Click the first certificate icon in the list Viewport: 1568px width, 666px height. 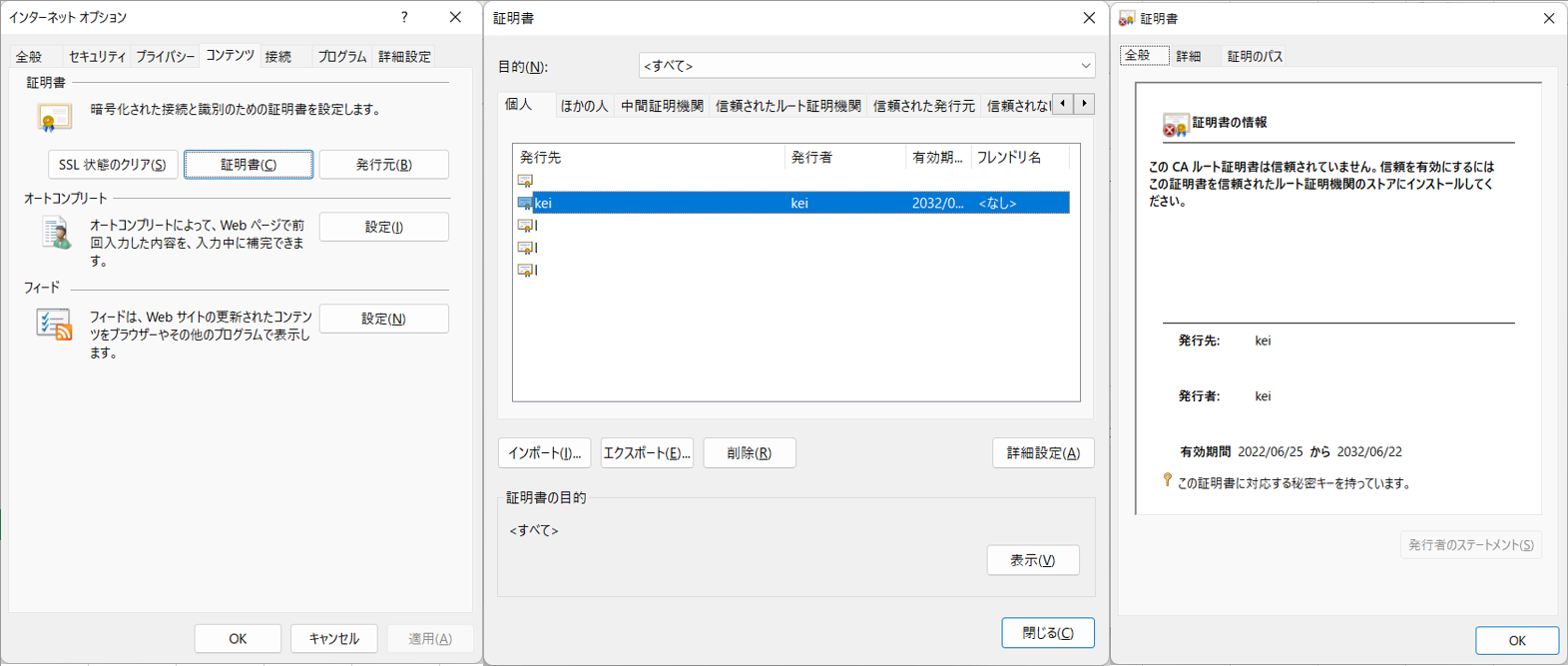(x=525, y=181)
